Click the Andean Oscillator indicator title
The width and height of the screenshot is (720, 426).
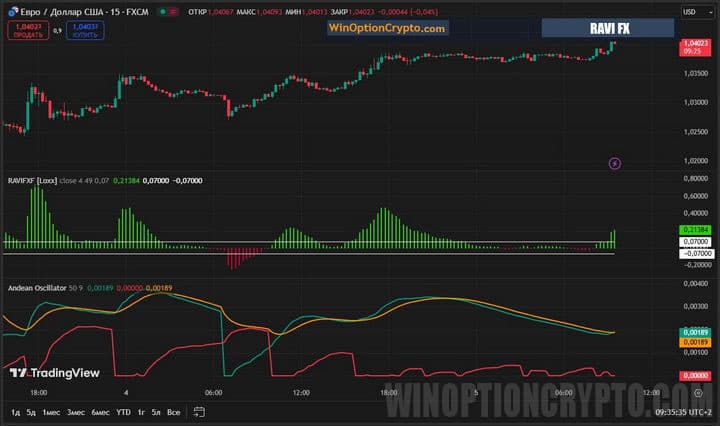click(x=36, y=287)
